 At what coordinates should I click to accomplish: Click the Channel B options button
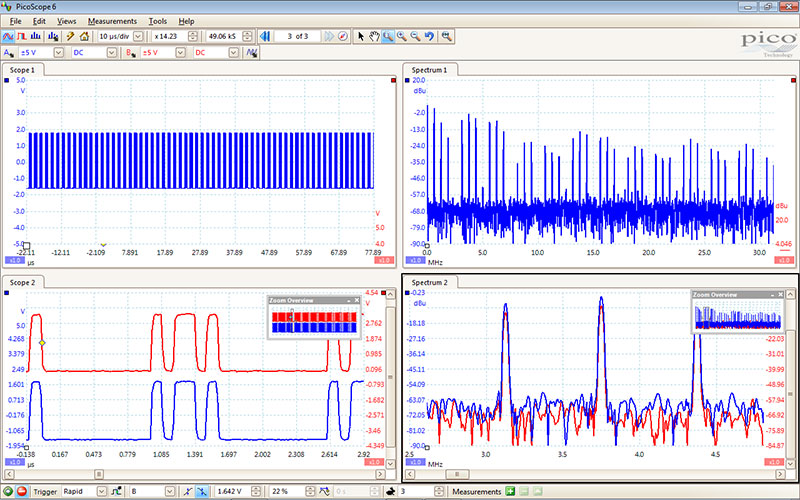pos(131,52)
